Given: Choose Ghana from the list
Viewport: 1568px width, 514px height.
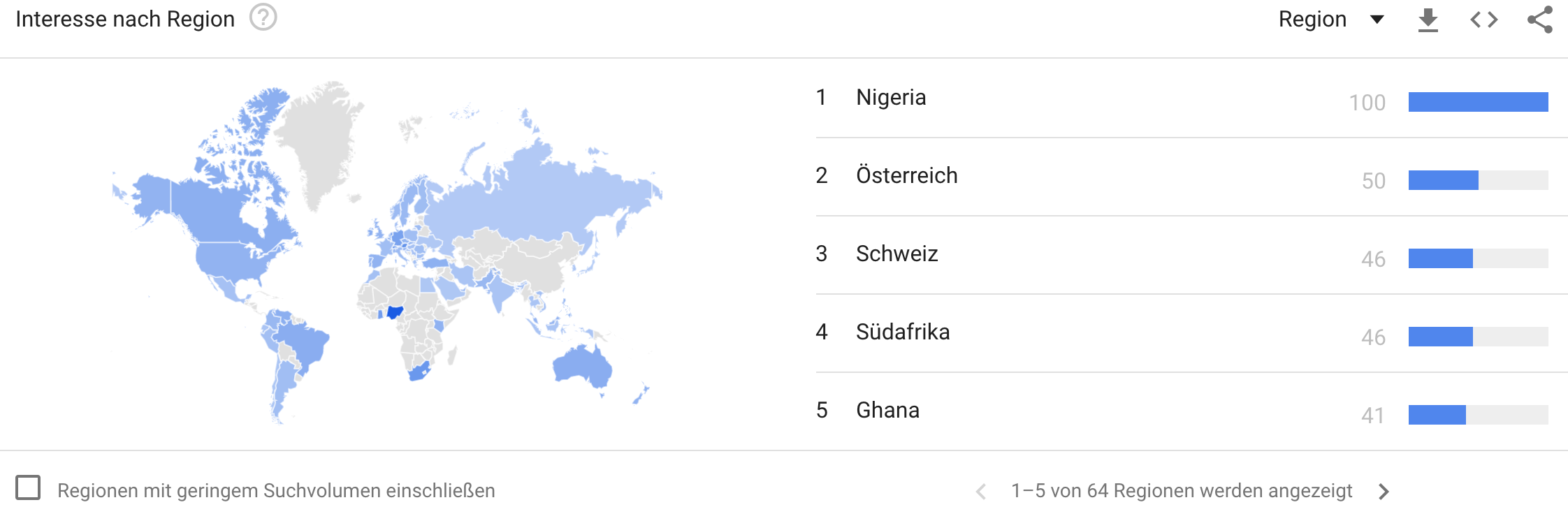Looking at the screenshot, I should (x=887, y=411).
